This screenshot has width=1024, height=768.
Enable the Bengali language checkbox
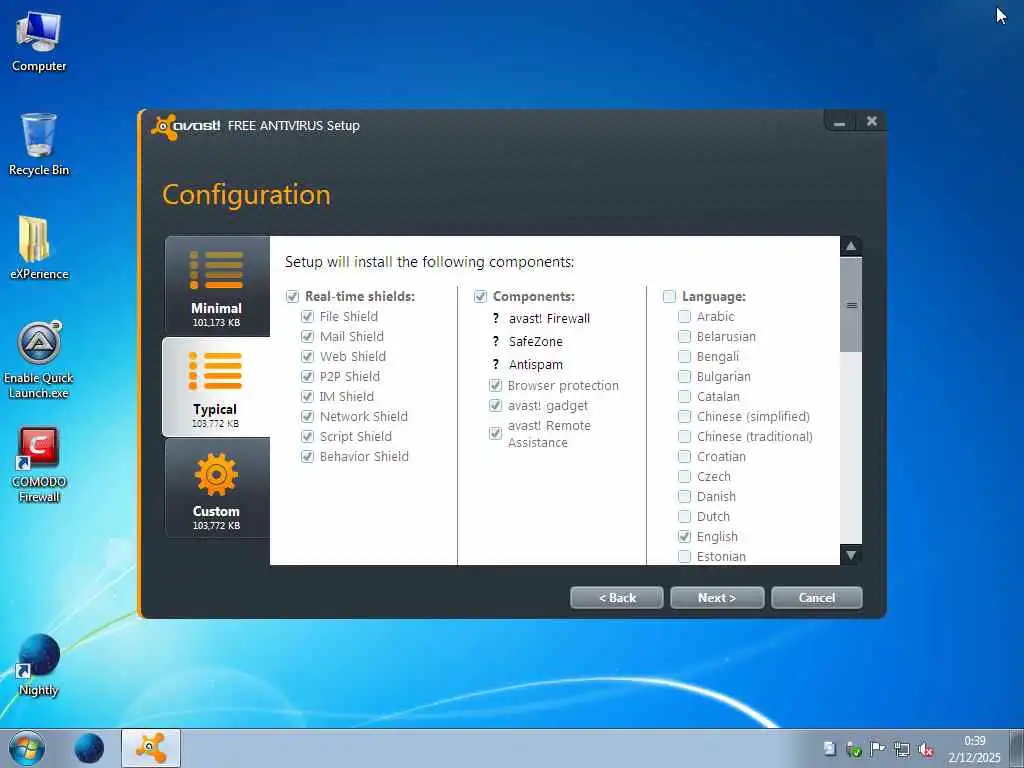click(x=684, y=357)
